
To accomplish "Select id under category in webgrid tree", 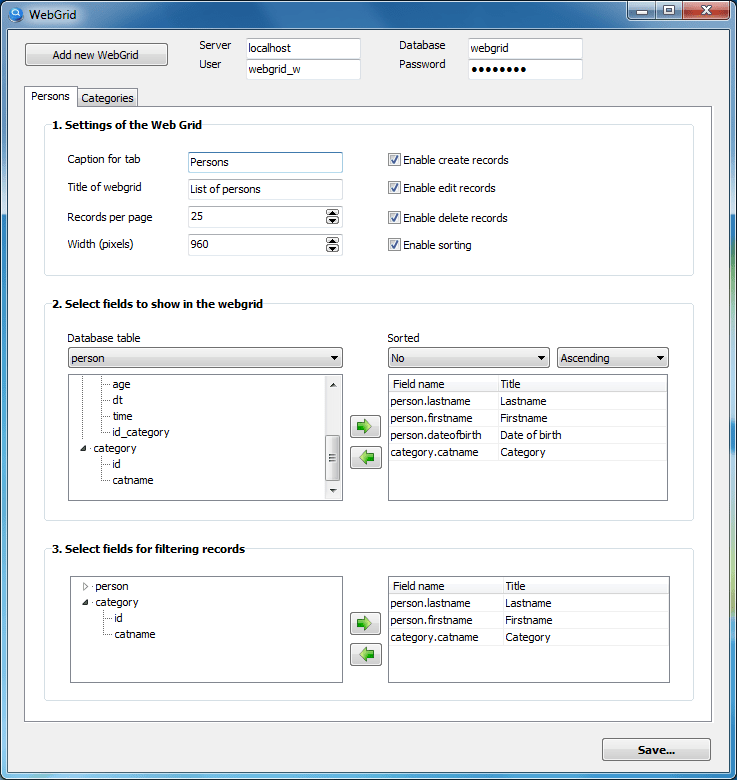I will point(116,464).
